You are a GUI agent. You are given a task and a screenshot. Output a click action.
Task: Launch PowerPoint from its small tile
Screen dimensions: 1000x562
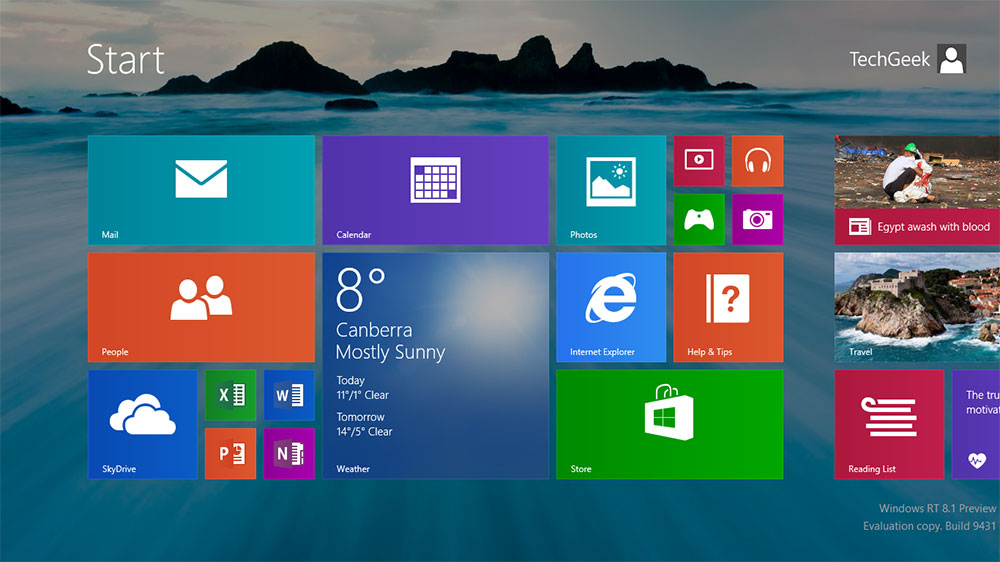coord(230,454)
